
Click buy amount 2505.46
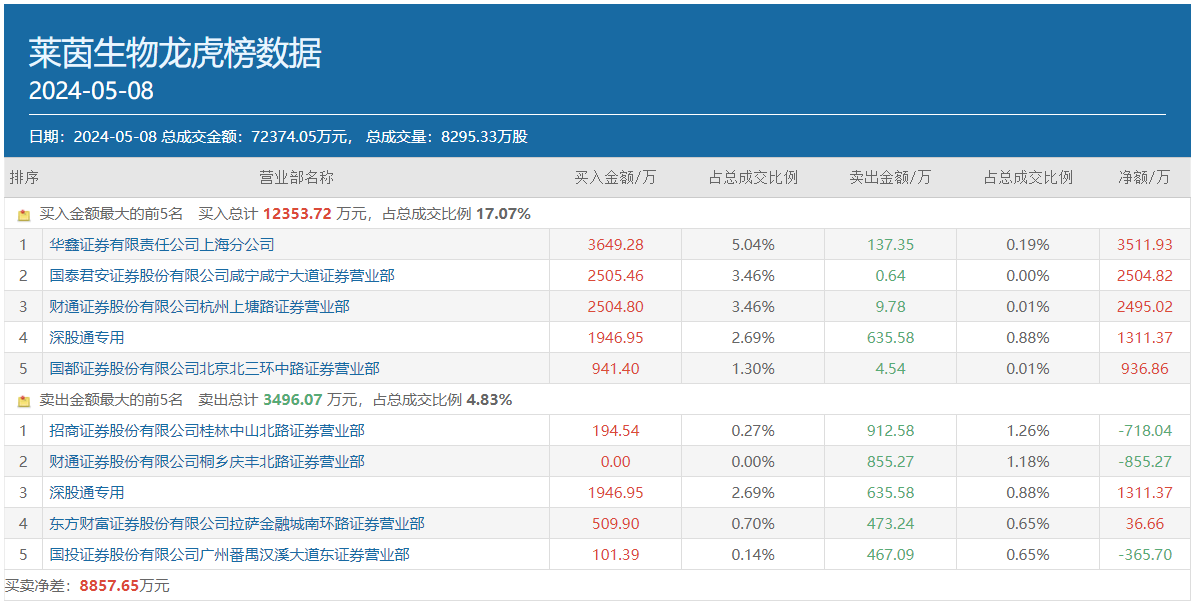[616, 276]
